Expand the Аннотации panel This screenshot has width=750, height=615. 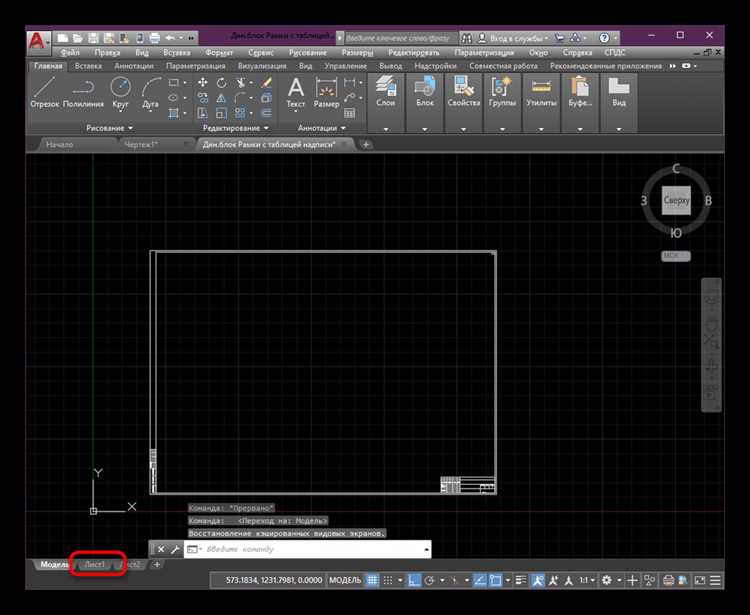point(321,128)
